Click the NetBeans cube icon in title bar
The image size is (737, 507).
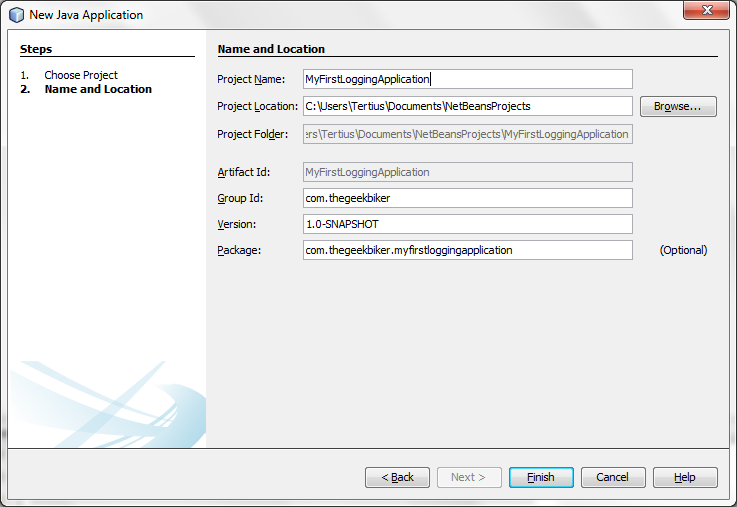click(x=16, y=15)
